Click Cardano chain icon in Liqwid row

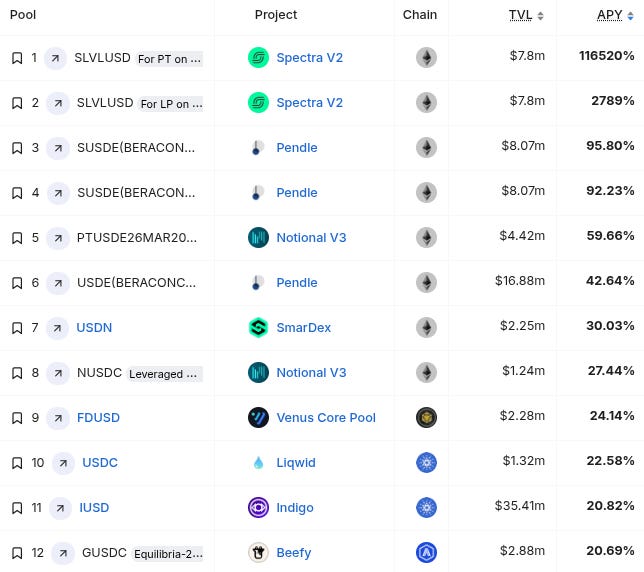click(426, 463)
